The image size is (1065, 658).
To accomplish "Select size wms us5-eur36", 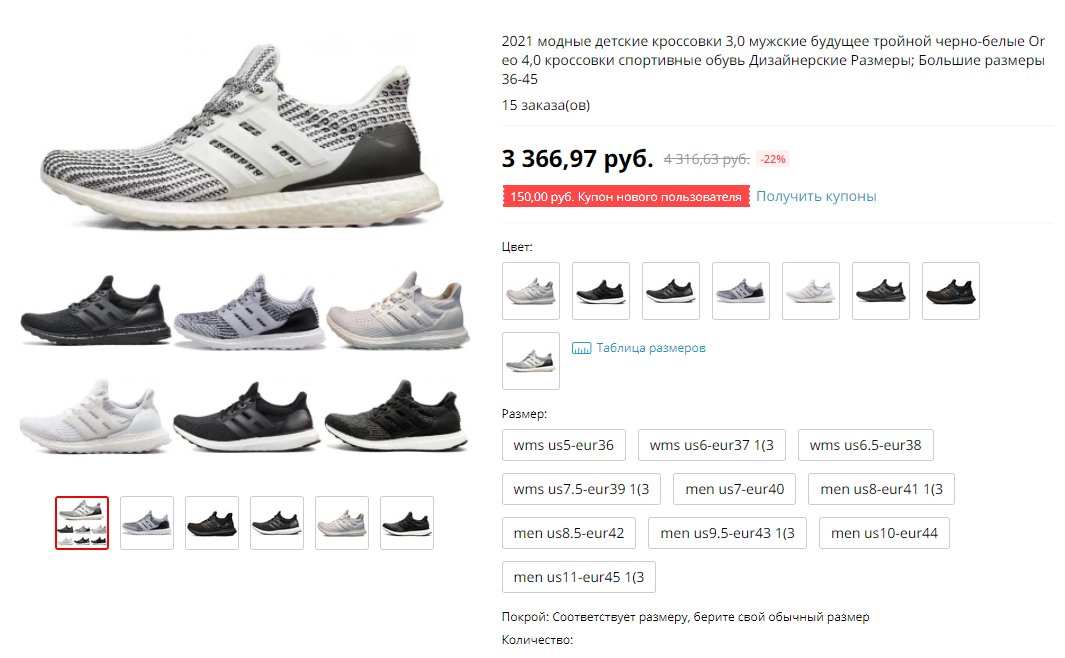I will pos(564,445).
